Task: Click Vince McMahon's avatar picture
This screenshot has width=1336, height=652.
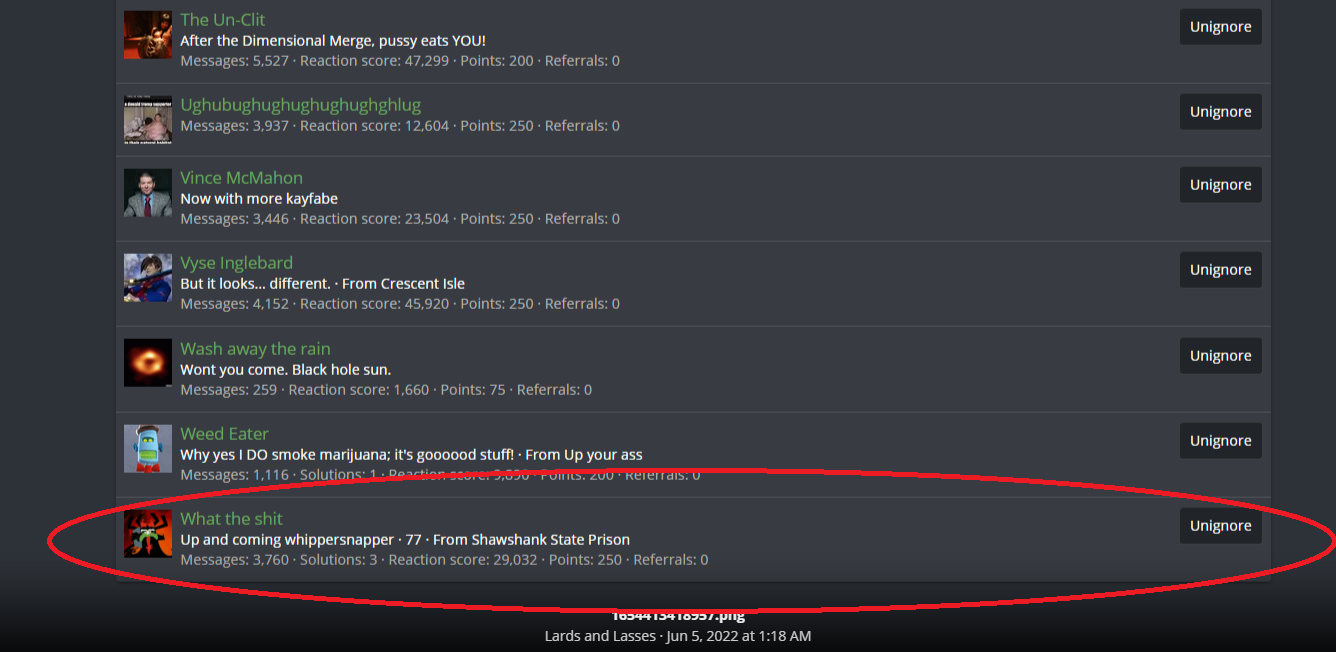Action: (x=148, y=193)
